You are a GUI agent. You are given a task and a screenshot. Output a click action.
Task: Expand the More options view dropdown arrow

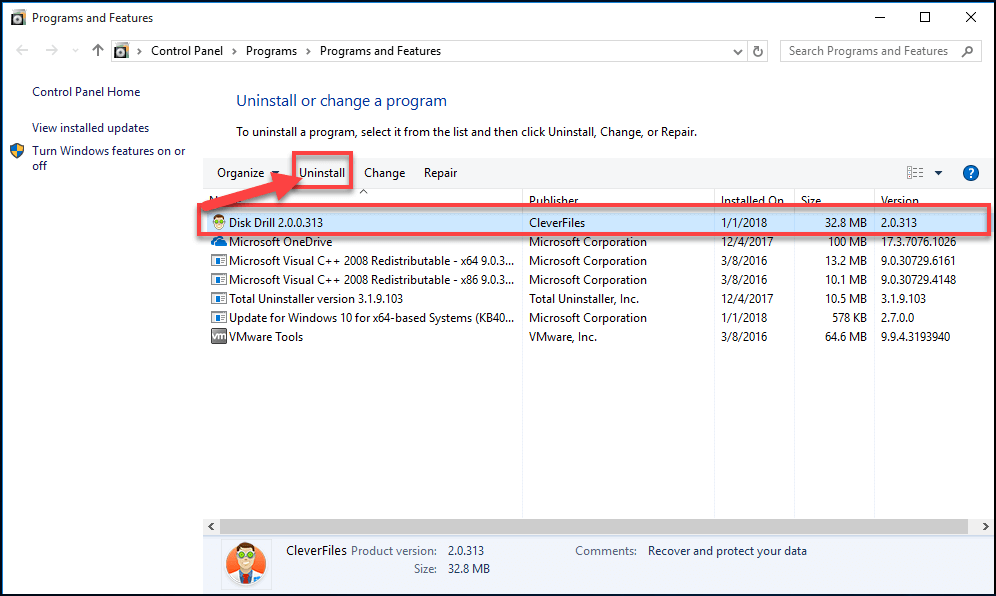[x=938, y=173]
